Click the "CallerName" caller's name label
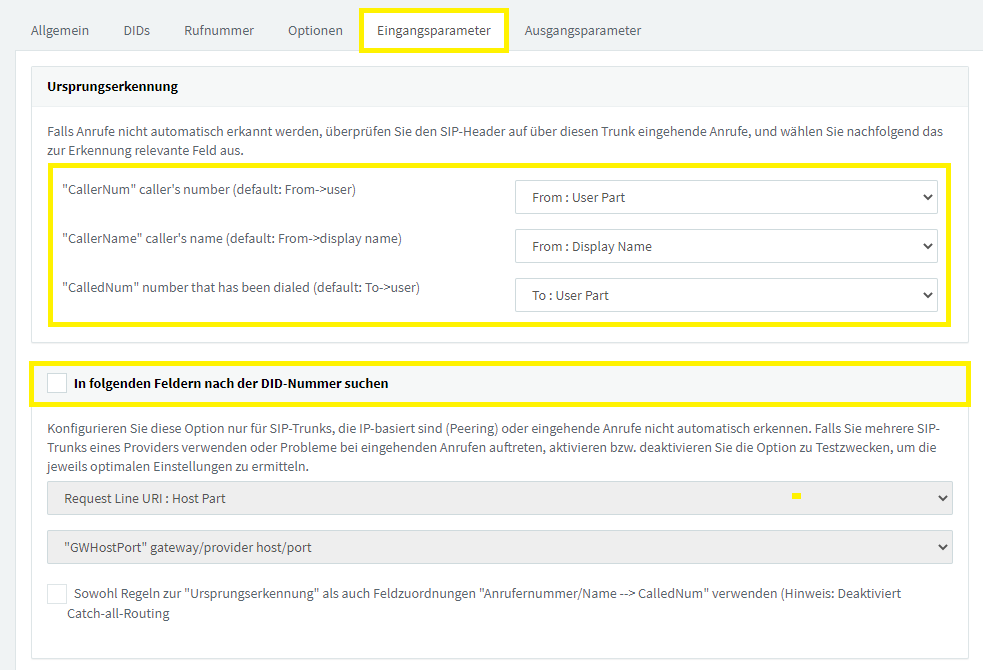Screen dimensions: 983x670 click(x=232, y=238)
